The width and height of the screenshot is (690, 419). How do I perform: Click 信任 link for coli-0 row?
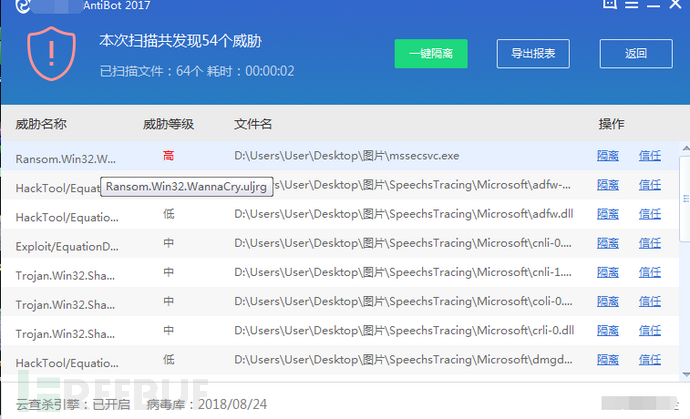click(650, 301)
